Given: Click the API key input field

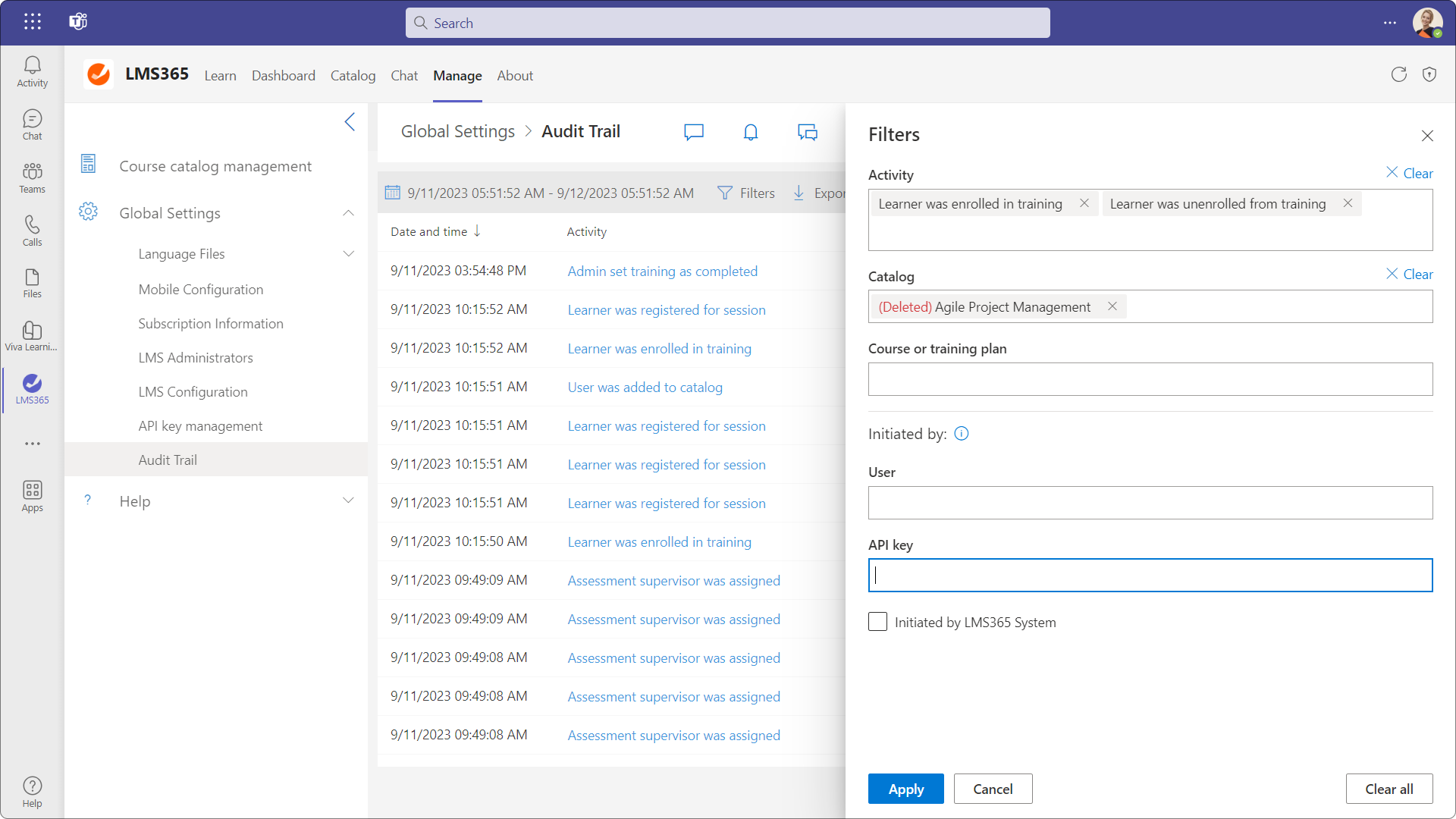Looking at the screenshot, I should pos(1150,575).
